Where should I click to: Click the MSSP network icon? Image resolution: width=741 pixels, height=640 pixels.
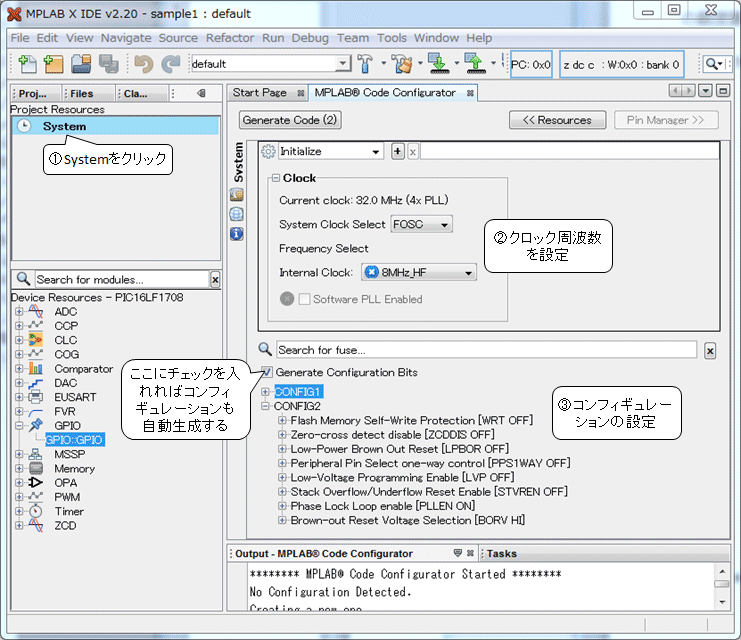(35, 454)
